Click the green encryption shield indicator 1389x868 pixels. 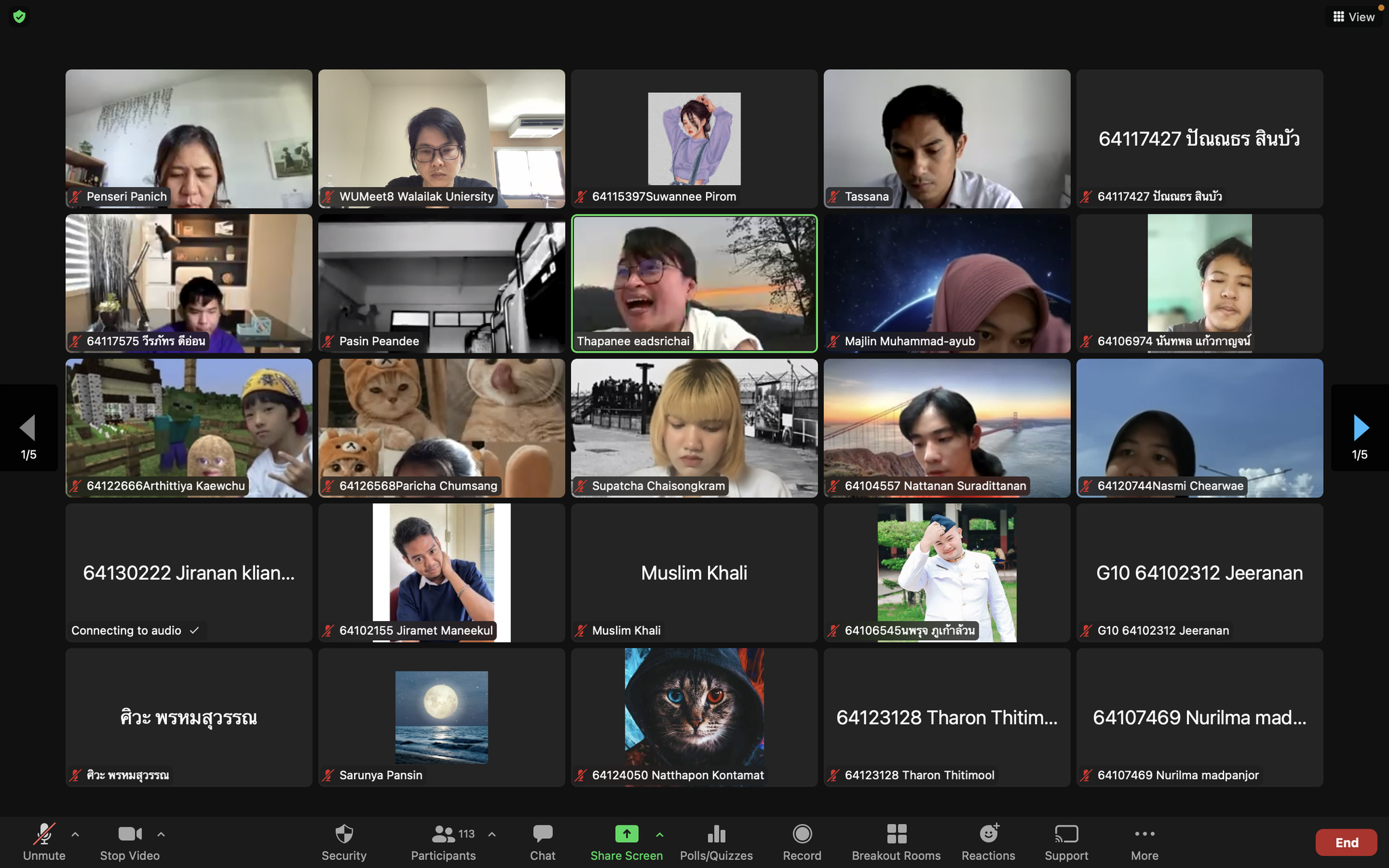[19, 16]
